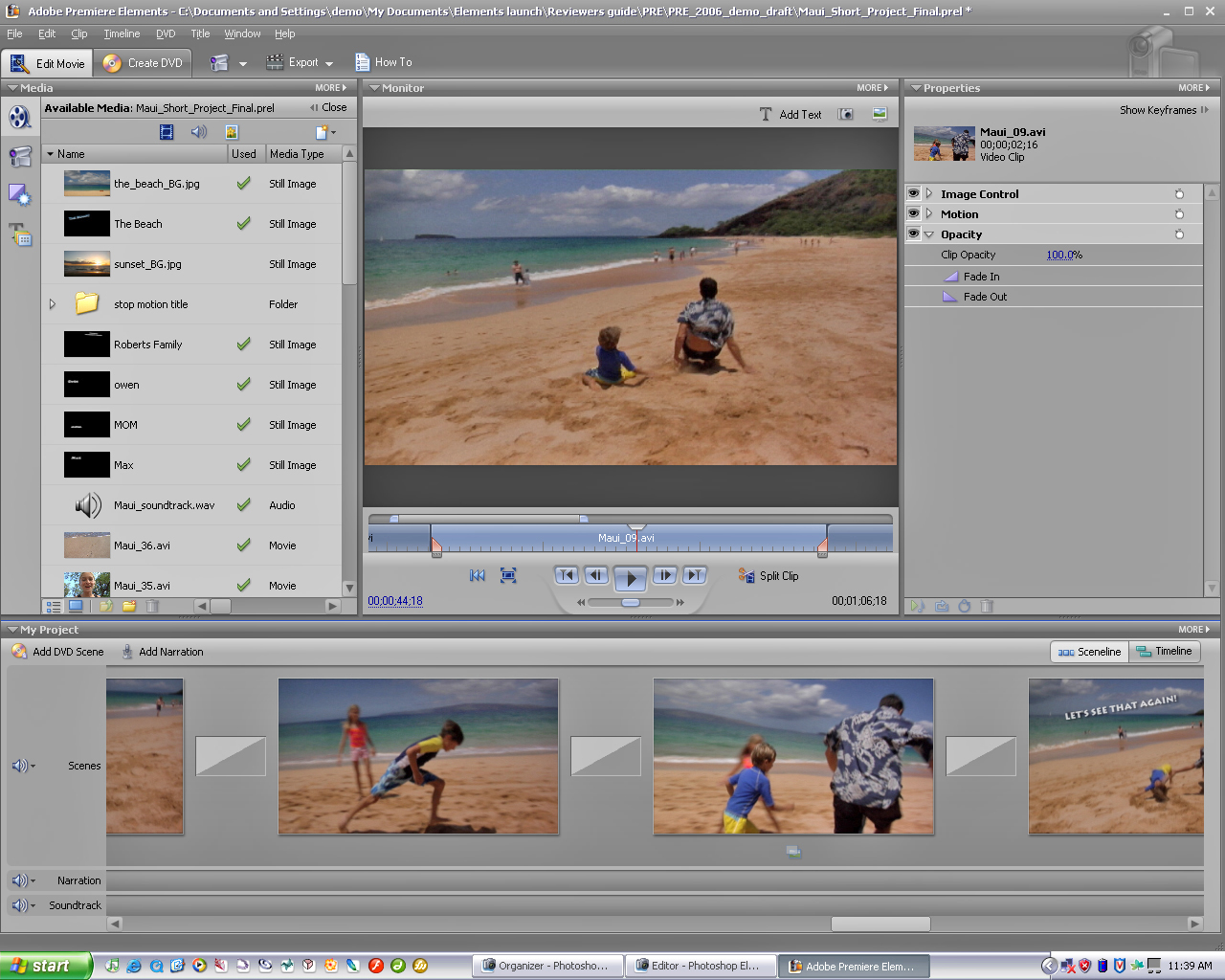Show only audio files in Media panel
Viewport: 1225px width, 980px height.
point(198,132)
